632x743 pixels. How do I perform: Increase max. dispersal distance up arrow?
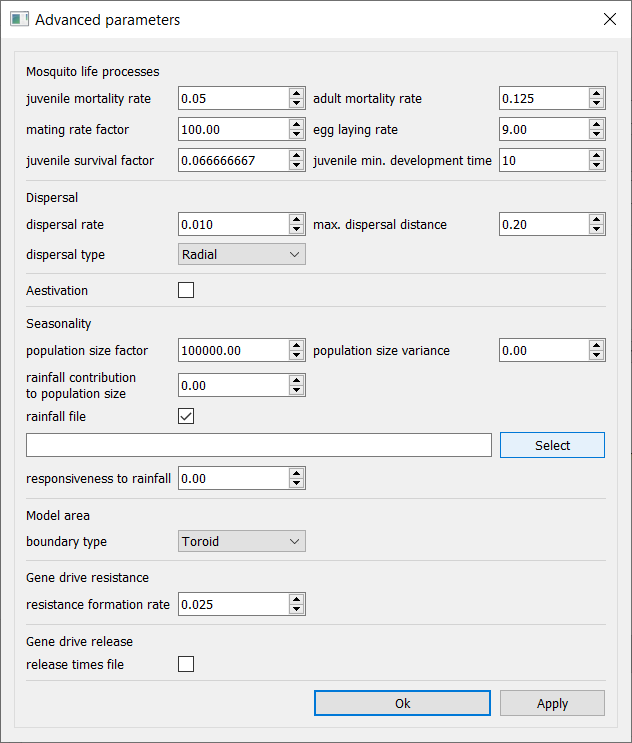coord(596,219)
